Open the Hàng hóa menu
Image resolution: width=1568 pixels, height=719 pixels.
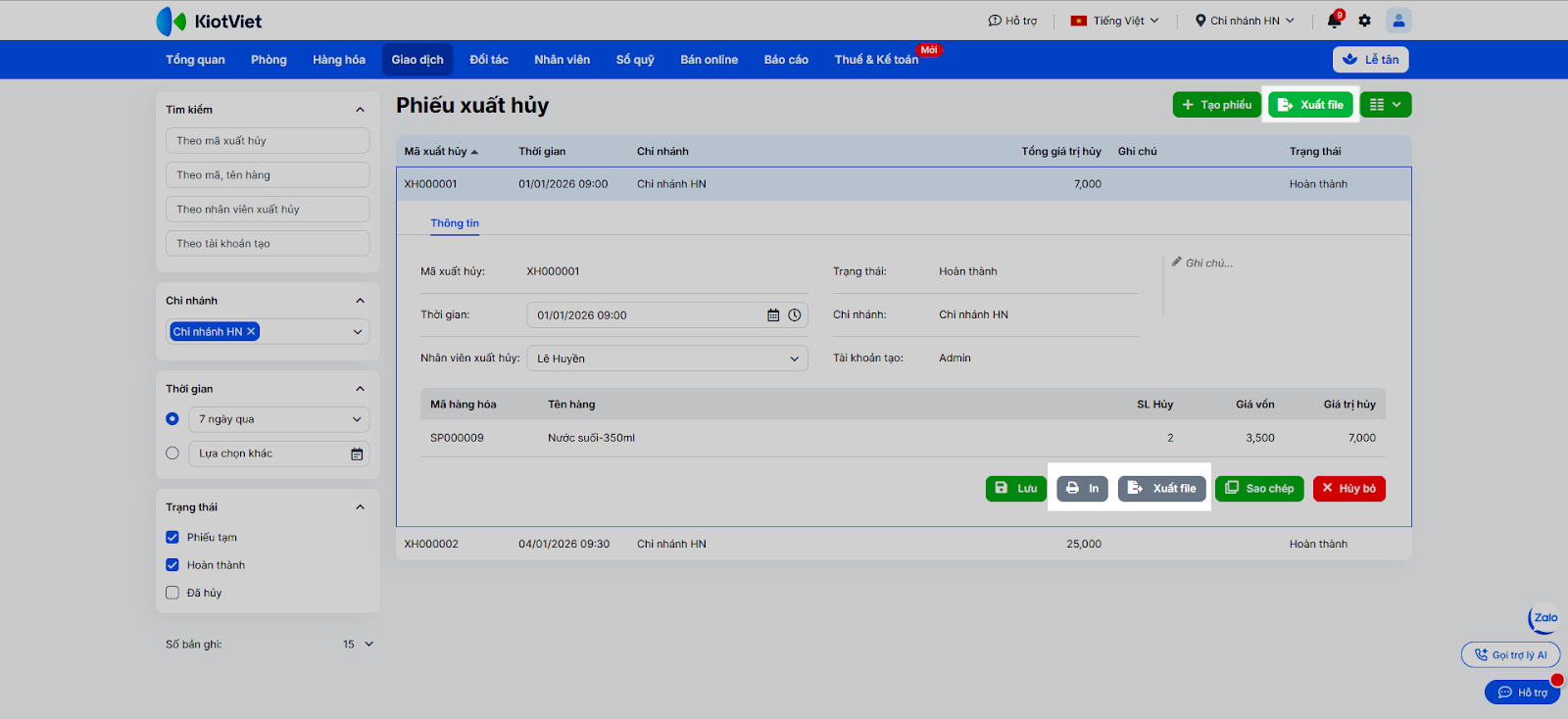click(339, 60)
